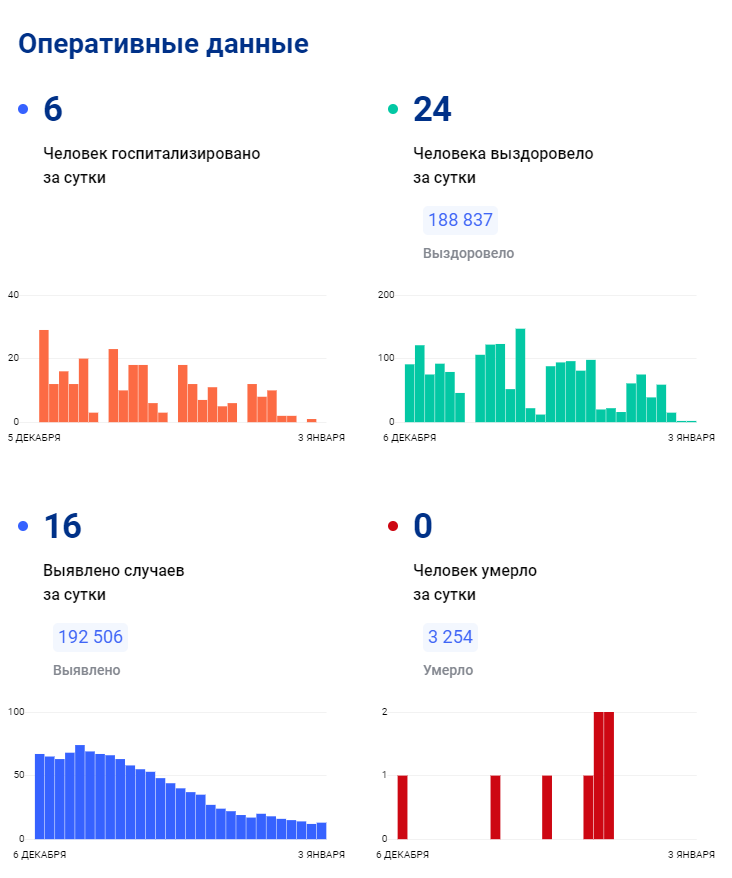
Task: Click the tallest green bar in recovered chart
Action: 520,375
